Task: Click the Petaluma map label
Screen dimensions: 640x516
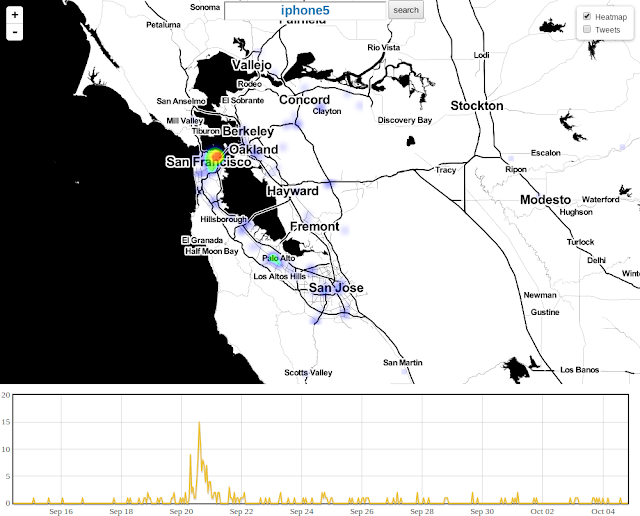Action: [163, 25]
